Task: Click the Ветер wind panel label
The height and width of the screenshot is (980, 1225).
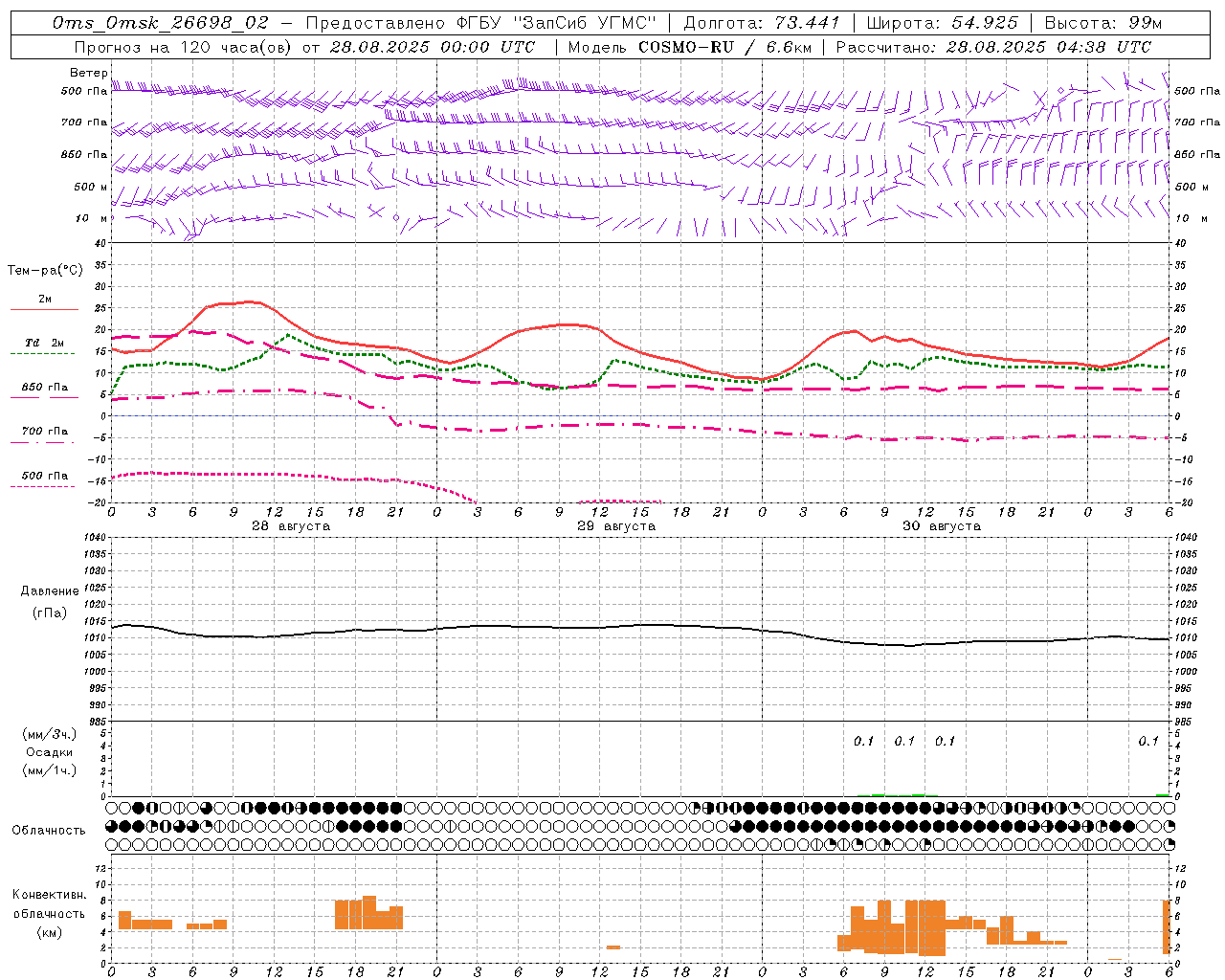Action: [x=88, y=73]
